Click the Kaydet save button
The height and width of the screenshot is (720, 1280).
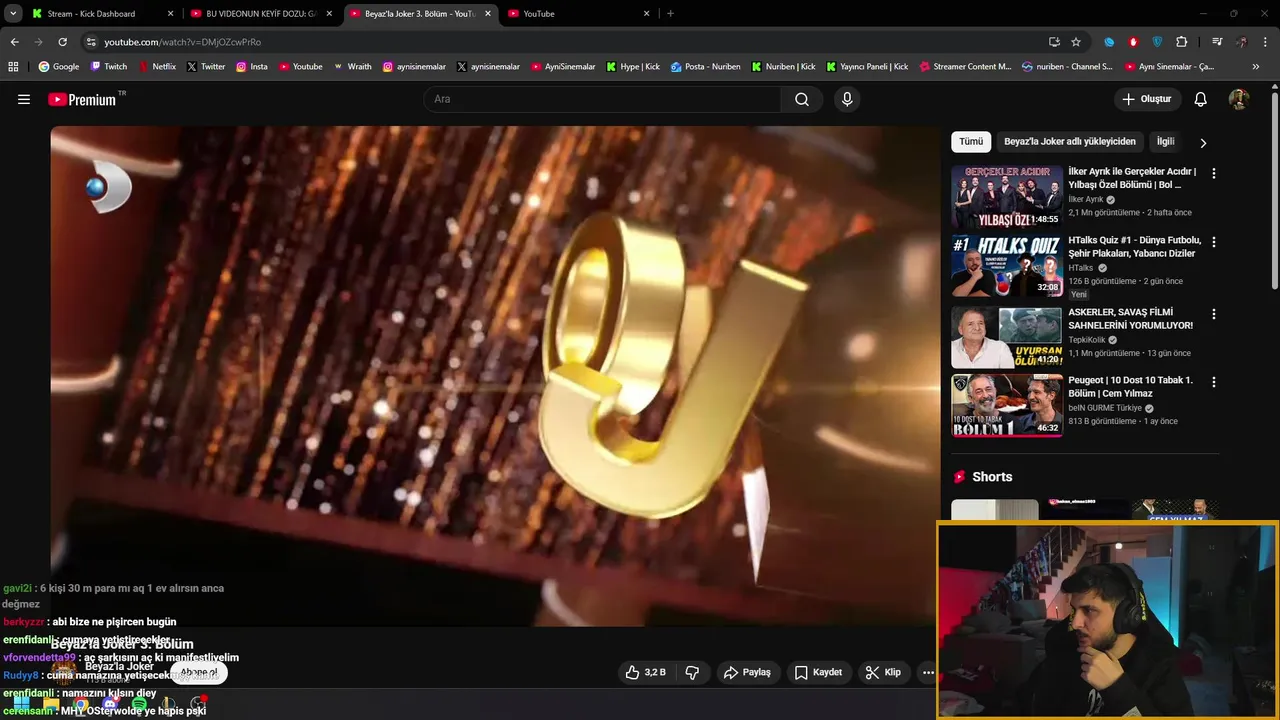[818, 672]
